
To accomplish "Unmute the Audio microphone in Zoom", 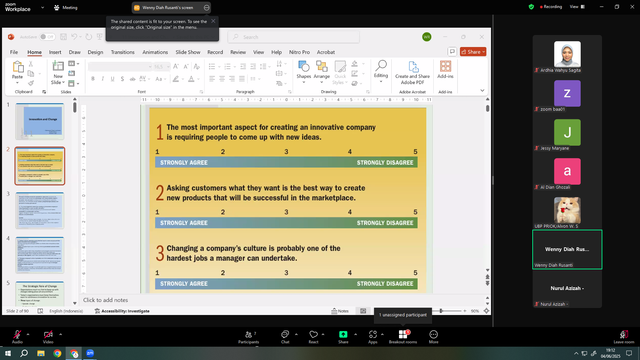I will point(17,337).
